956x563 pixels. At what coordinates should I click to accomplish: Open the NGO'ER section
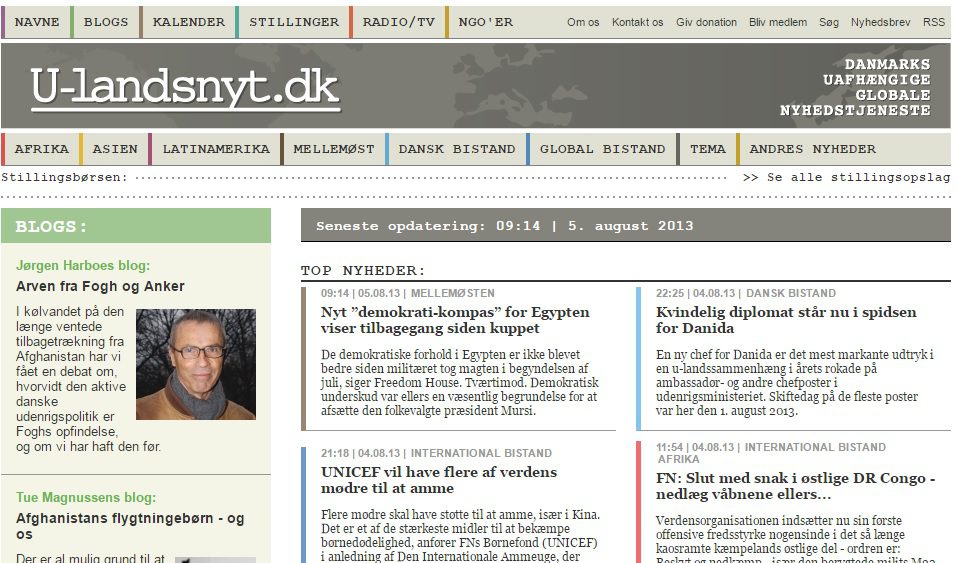485,22
